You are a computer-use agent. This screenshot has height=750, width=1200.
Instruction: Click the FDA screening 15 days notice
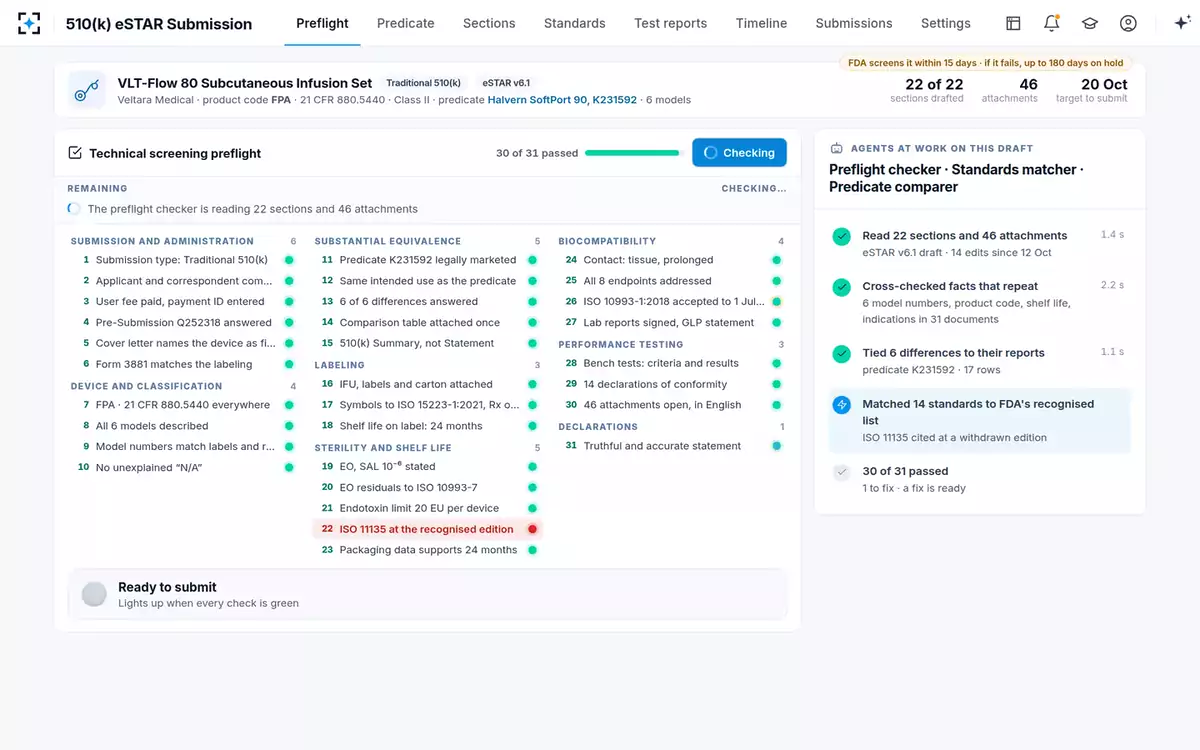pos(985,63)
